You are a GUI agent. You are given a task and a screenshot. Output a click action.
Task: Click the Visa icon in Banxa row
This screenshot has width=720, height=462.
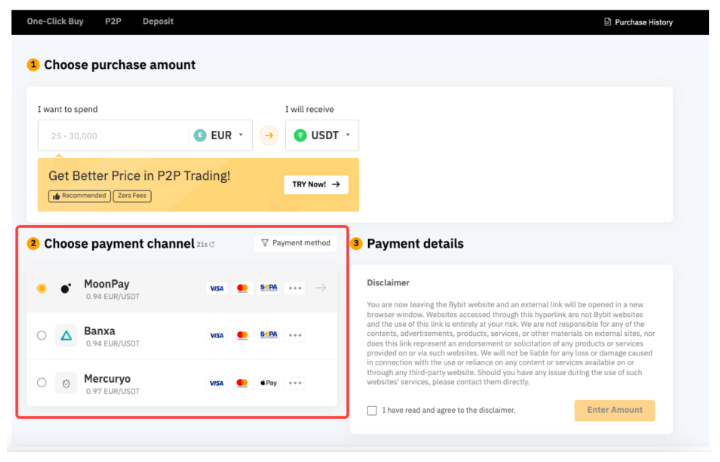click(217, 336)
